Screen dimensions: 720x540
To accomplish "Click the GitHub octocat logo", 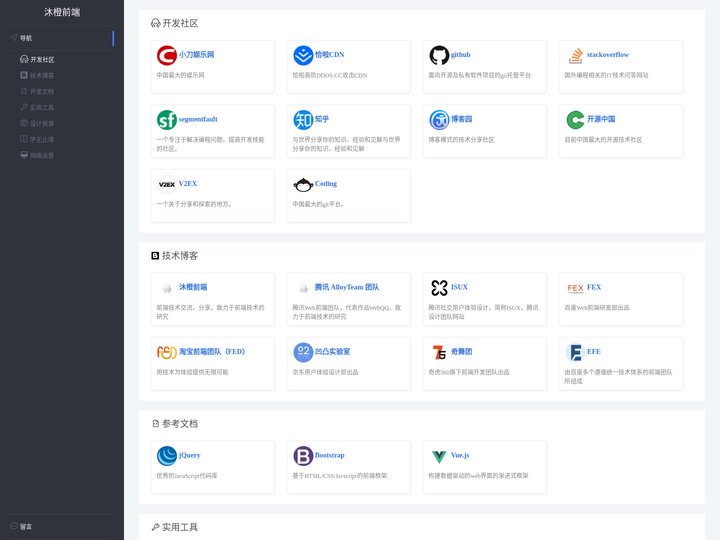I will 439,56.
